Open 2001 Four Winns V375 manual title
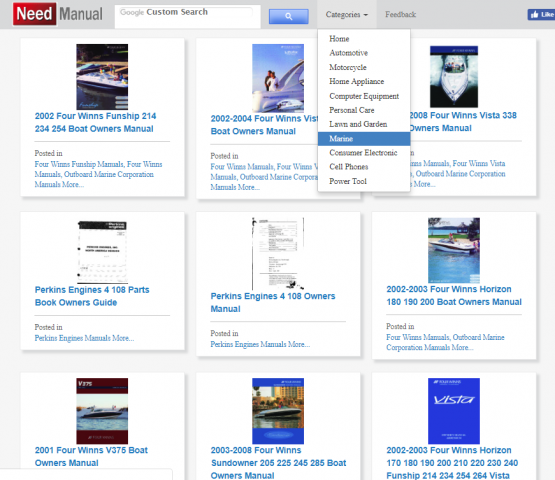Image resolution: width=555 pixels, height=480 pixels. (91, 457)
